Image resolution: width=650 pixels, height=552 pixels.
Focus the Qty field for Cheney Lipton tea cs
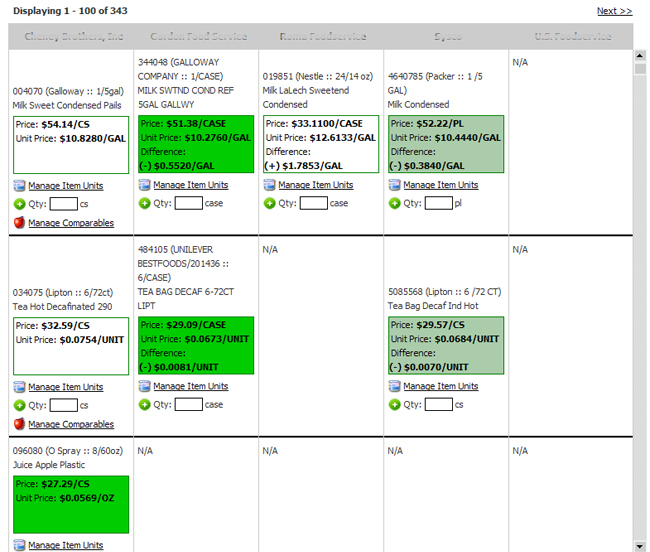click(63, 405)
